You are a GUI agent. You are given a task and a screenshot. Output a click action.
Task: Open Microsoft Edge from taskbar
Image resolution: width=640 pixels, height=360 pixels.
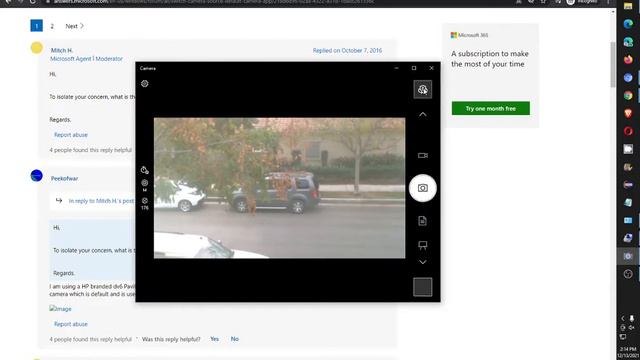(x=628, y=24)
